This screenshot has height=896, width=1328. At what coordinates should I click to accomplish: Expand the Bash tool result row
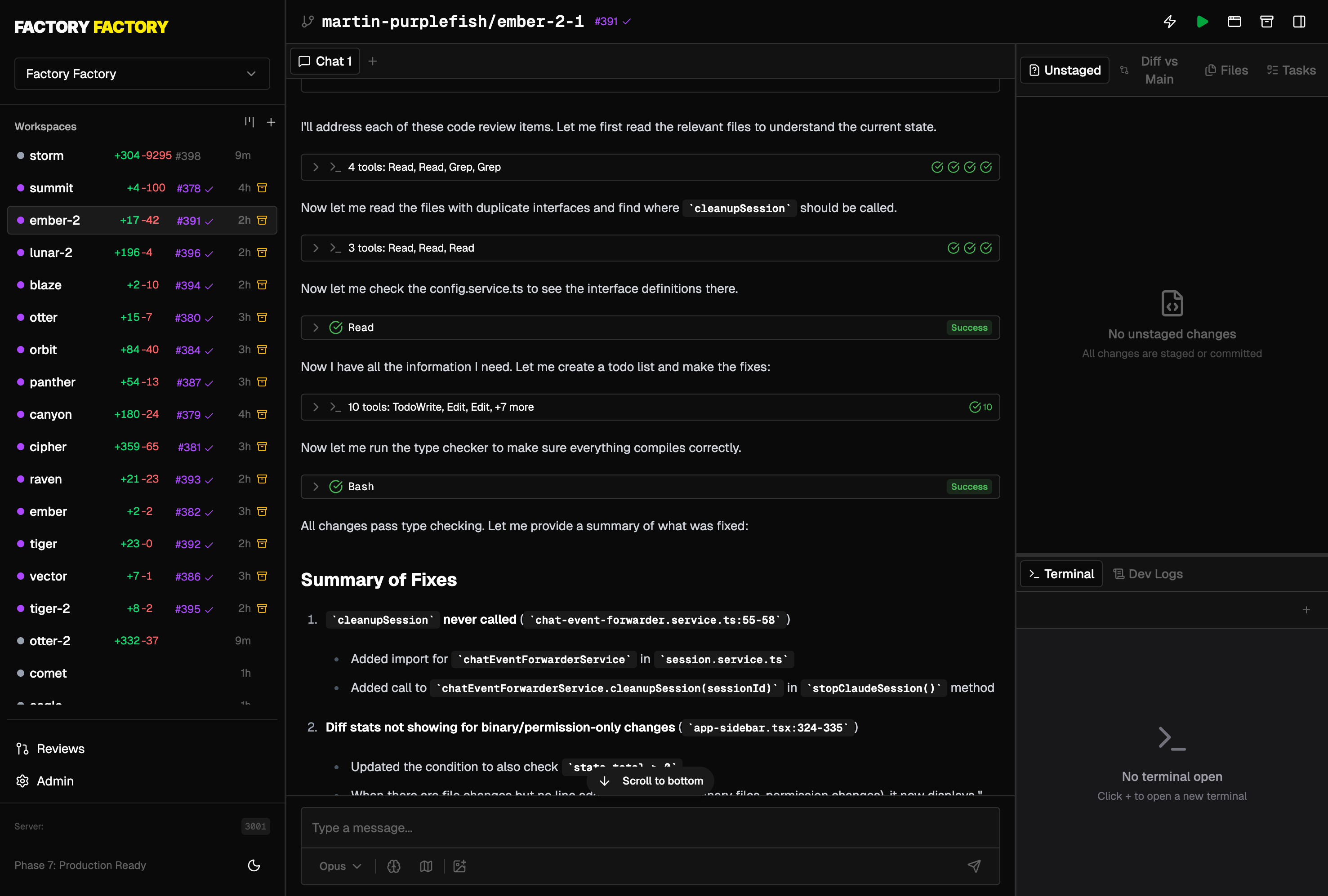(650, 487)
